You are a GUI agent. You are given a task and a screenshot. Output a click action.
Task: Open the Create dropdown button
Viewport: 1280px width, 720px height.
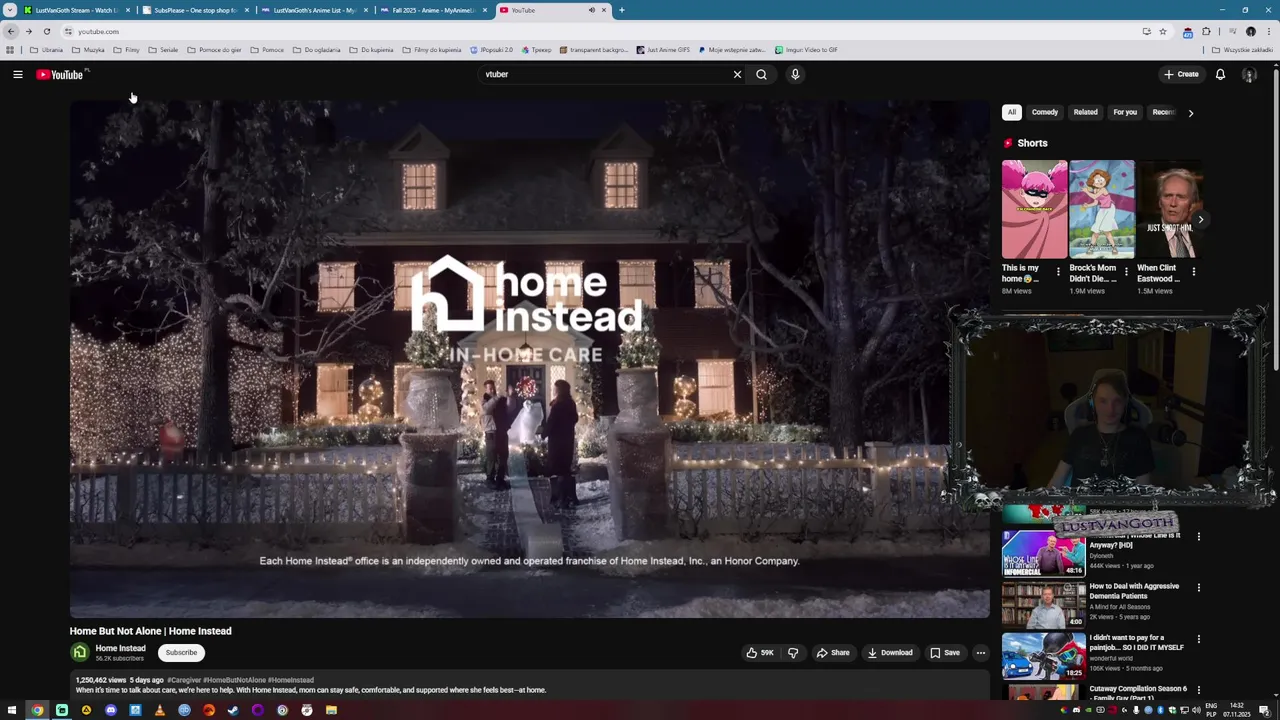(1181, 74)
